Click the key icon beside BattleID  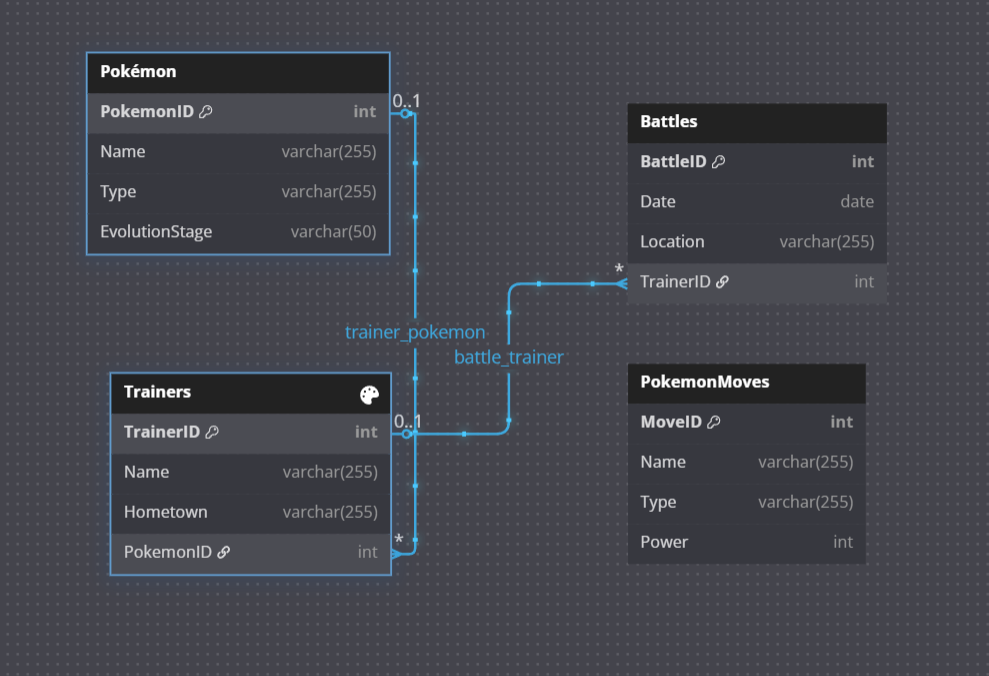coord(718,162)
